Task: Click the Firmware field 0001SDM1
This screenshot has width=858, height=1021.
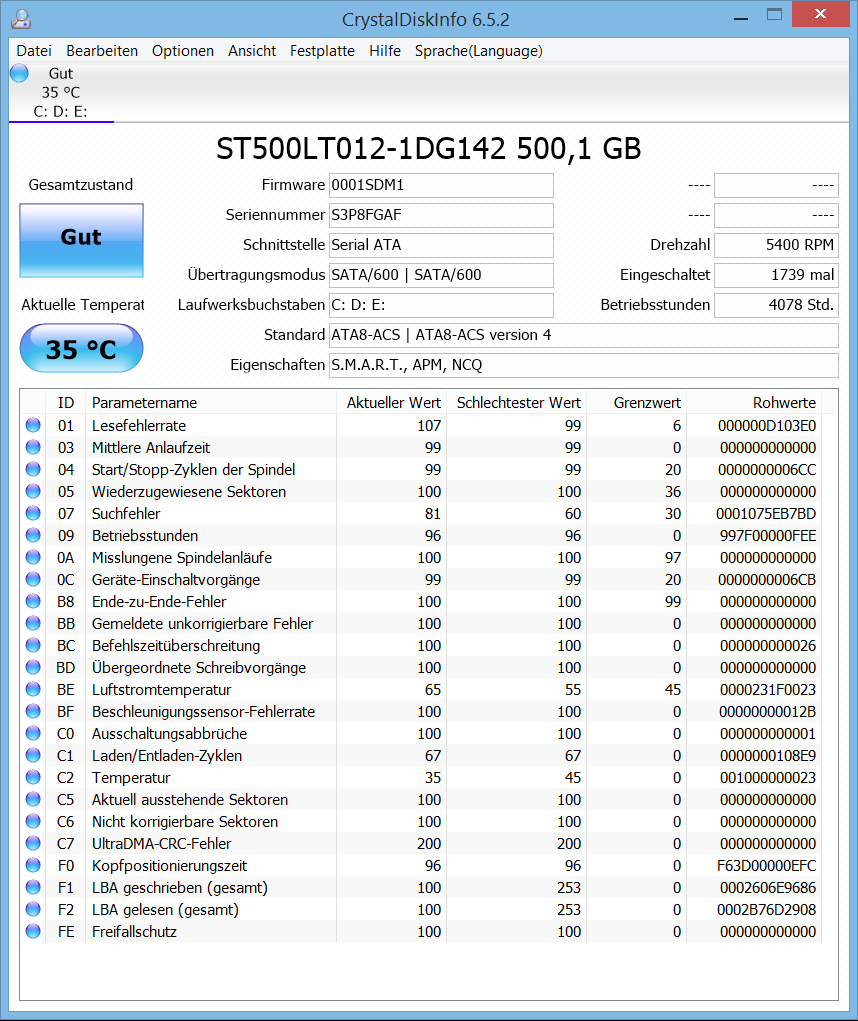Action: [x=441, y=185]
